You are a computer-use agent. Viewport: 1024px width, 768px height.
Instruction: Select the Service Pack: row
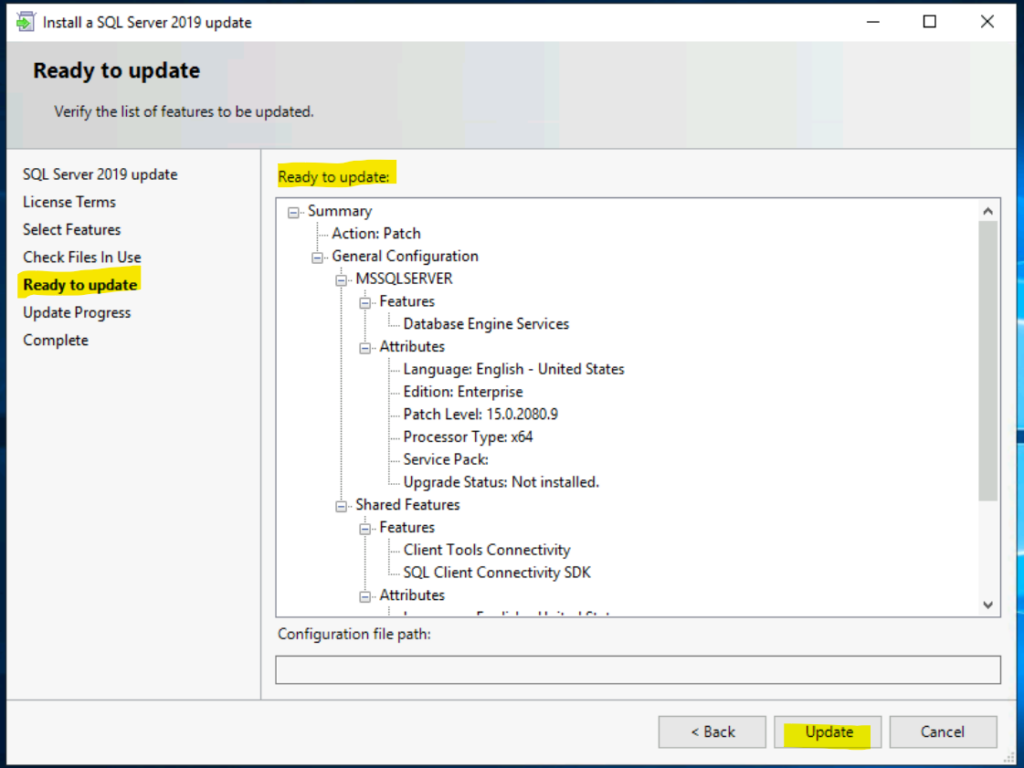[x=445, y=459]
